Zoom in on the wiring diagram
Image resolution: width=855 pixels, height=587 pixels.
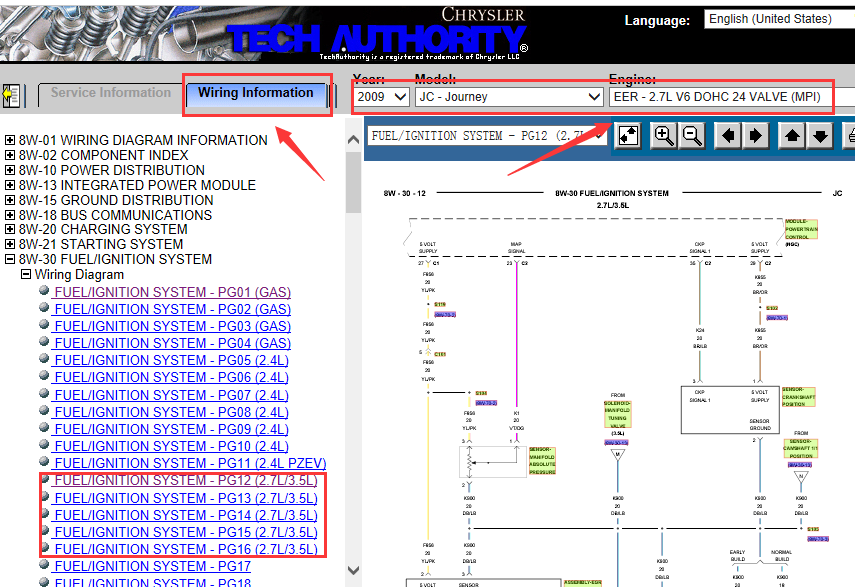[664, 135]
